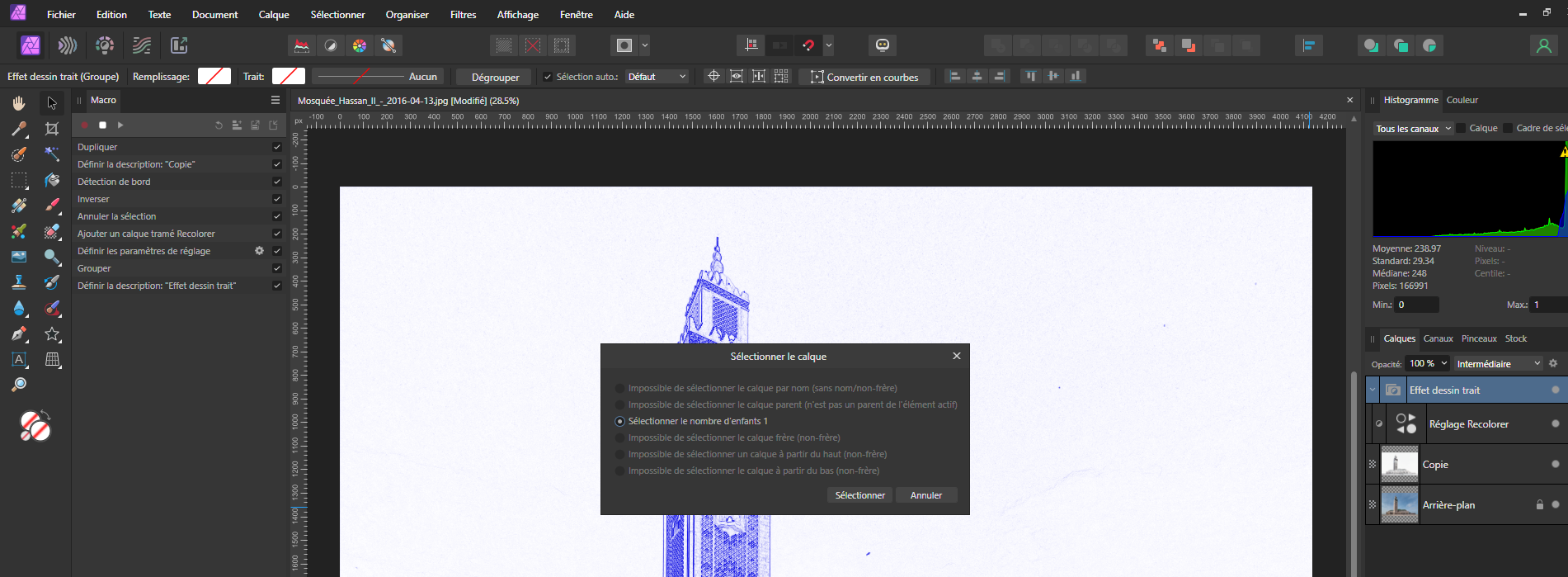1568x577 pixels.
Task: Select the Zoom magnifier tool
Action: pos(18,385)
